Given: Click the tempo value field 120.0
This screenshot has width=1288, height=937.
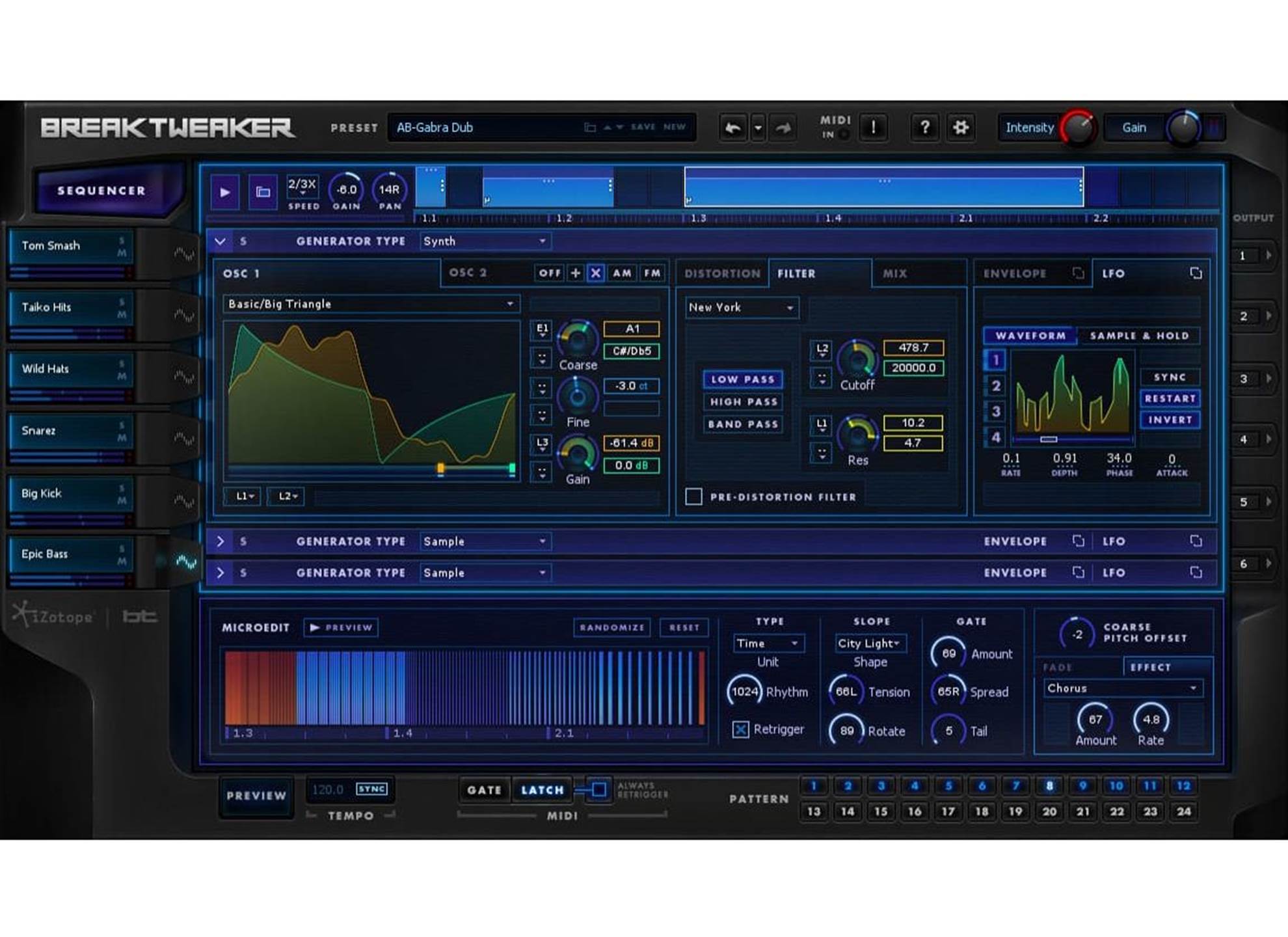Looking at the screenshot, I should [x=328, y=789].
